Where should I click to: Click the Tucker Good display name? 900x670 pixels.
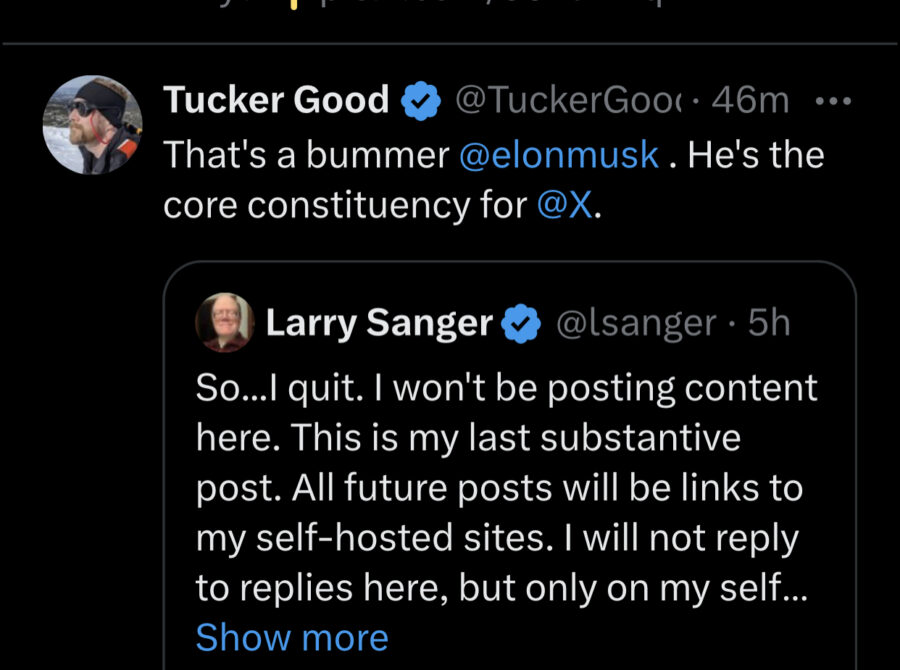(x=276, y=101)
